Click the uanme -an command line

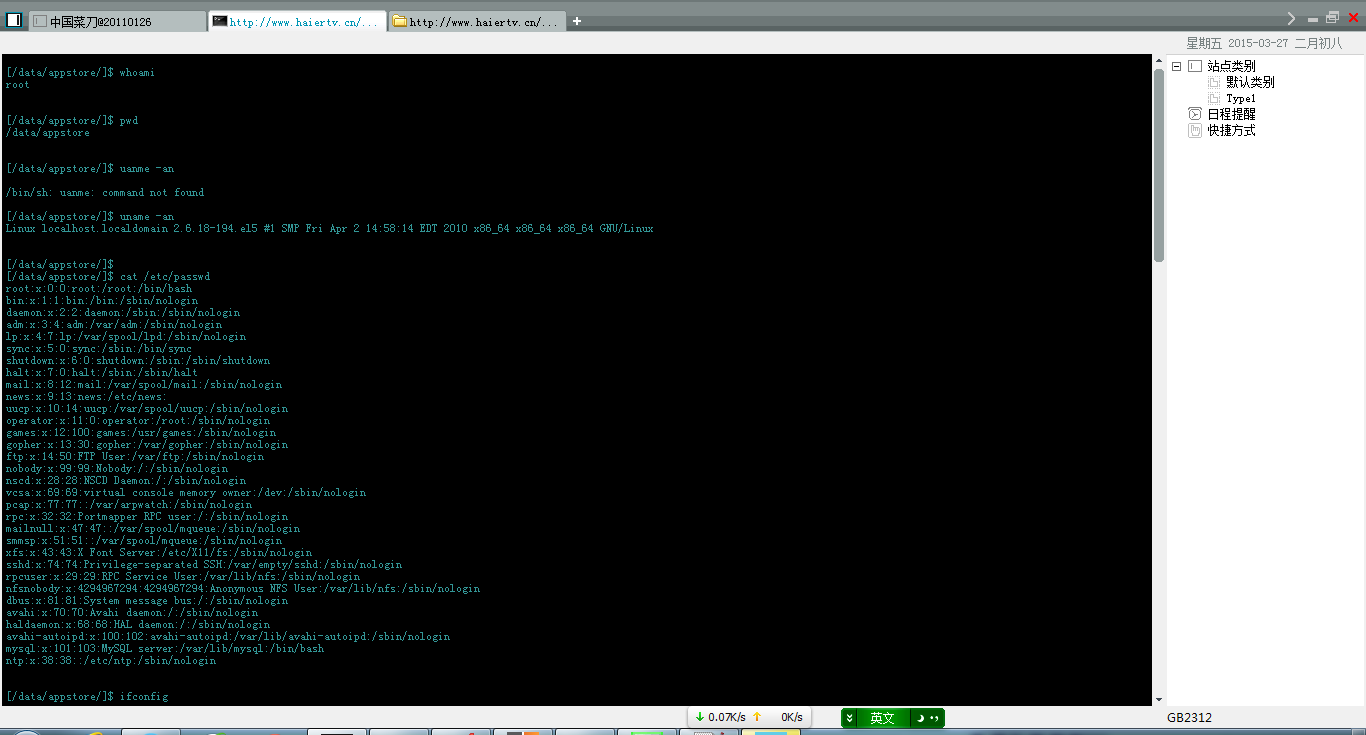click(90, 168)
